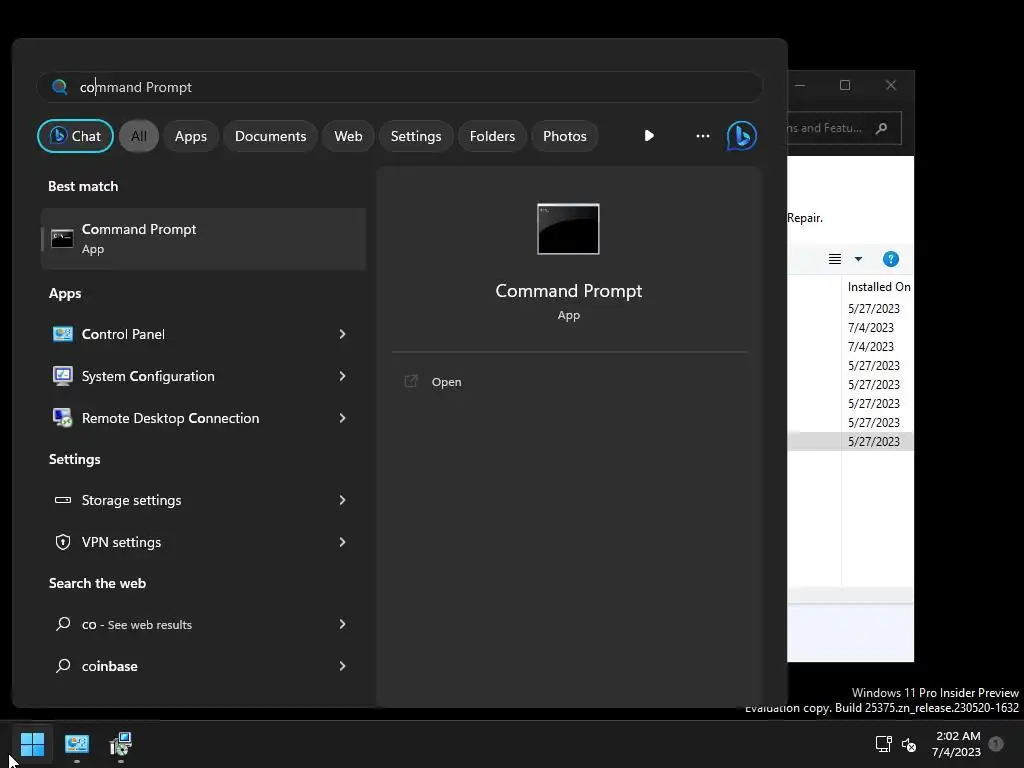Open the Command Prompt best match result
1024x768 pixels.
click(203, 239)
